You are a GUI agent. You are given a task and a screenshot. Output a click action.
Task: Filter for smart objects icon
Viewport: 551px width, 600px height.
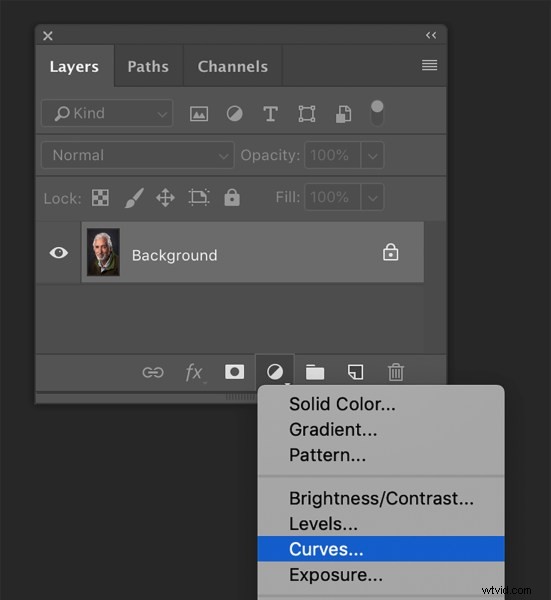[343, 114]
